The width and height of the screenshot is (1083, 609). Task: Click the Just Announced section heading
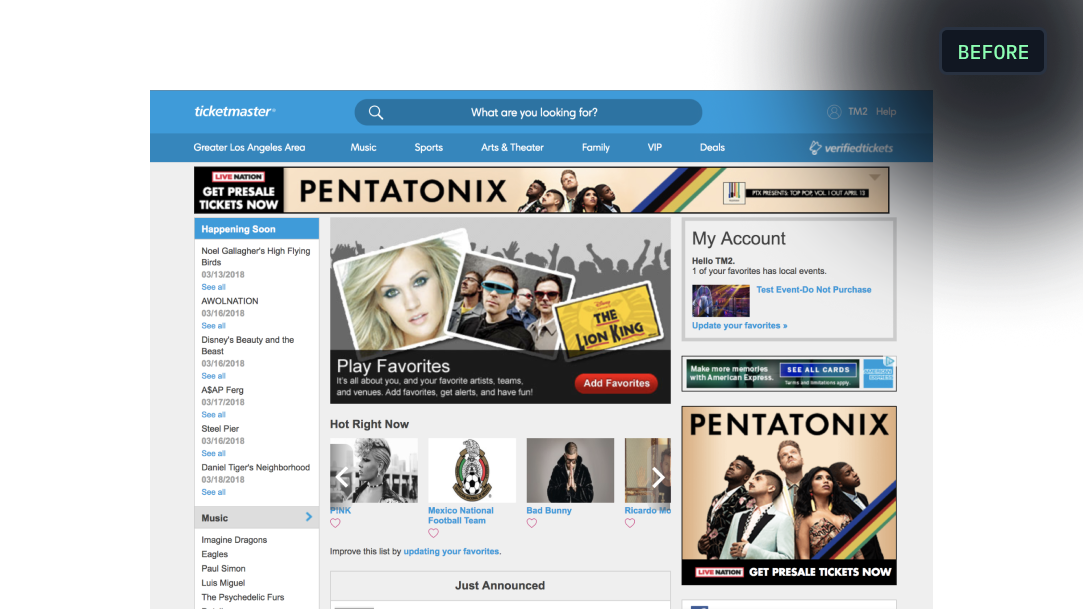click(500, 586)
